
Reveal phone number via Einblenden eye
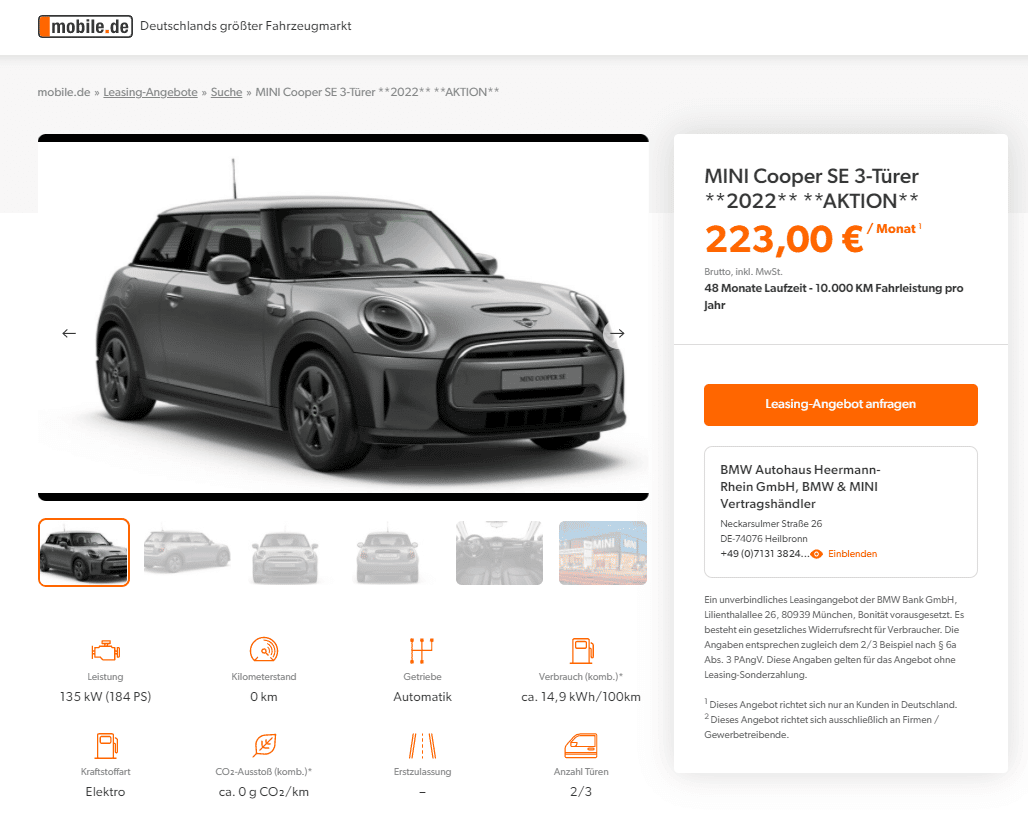point(844,554)
